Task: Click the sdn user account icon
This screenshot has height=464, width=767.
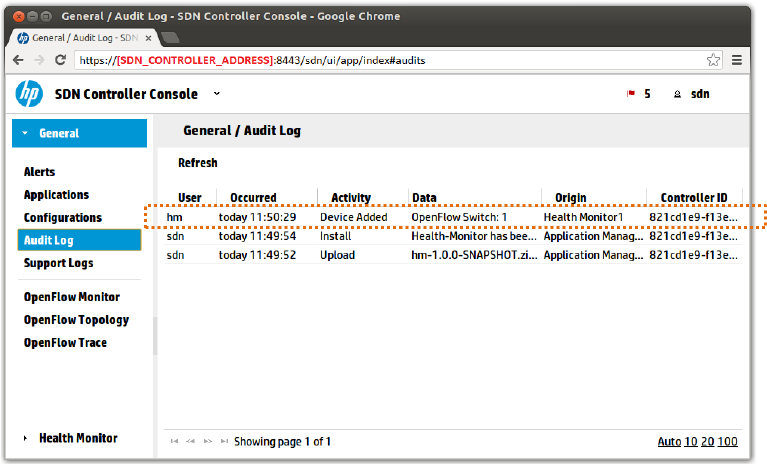Action: click(677, 94)
